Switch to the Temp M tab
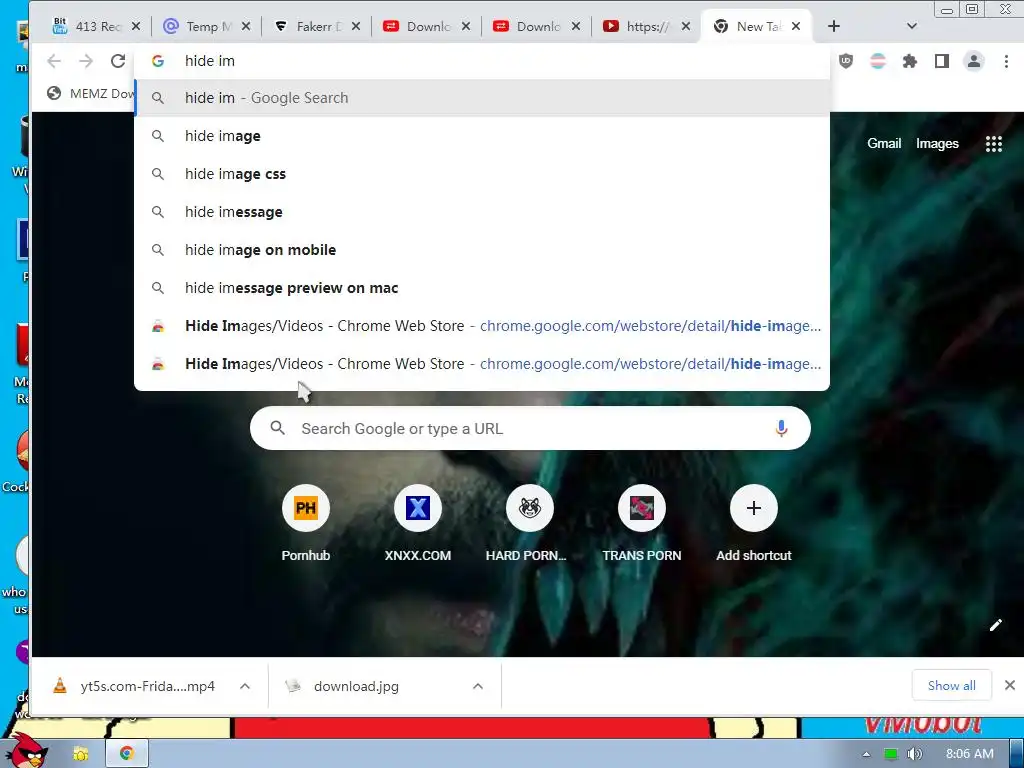Screen dimensions: 1024x768 [206, 26]
